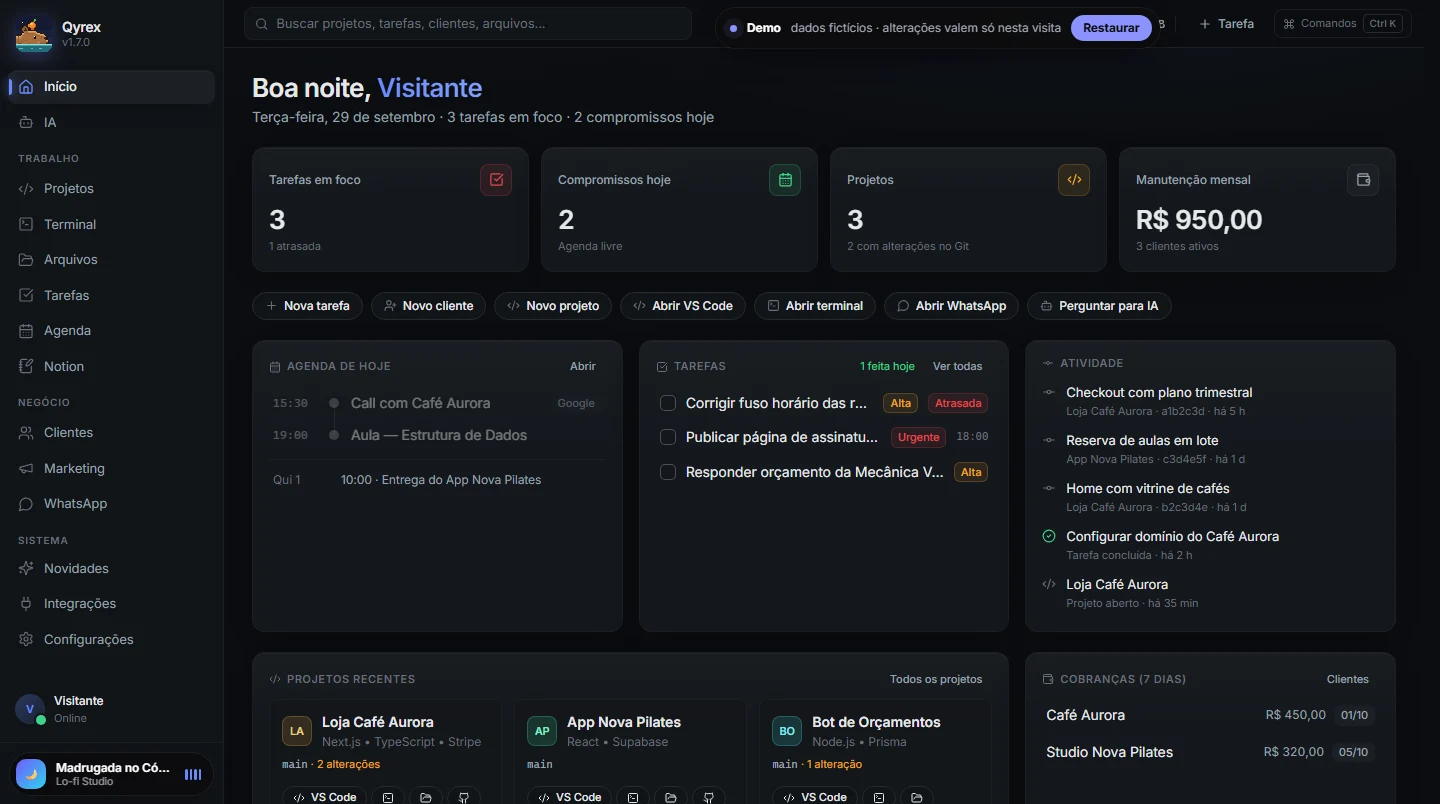
Task: Go to Projetos in the sidebar
Action: (112, 188)
